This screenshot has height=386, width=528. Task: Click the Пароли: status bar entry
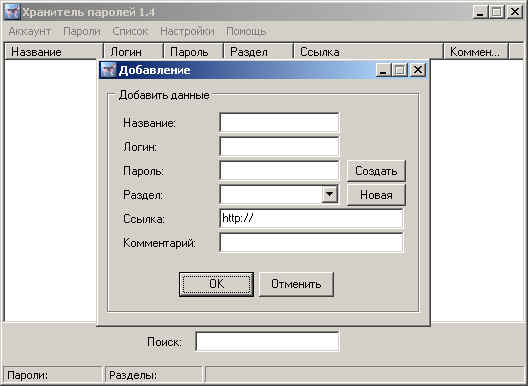pyautogui.click(x=53, y=375)
